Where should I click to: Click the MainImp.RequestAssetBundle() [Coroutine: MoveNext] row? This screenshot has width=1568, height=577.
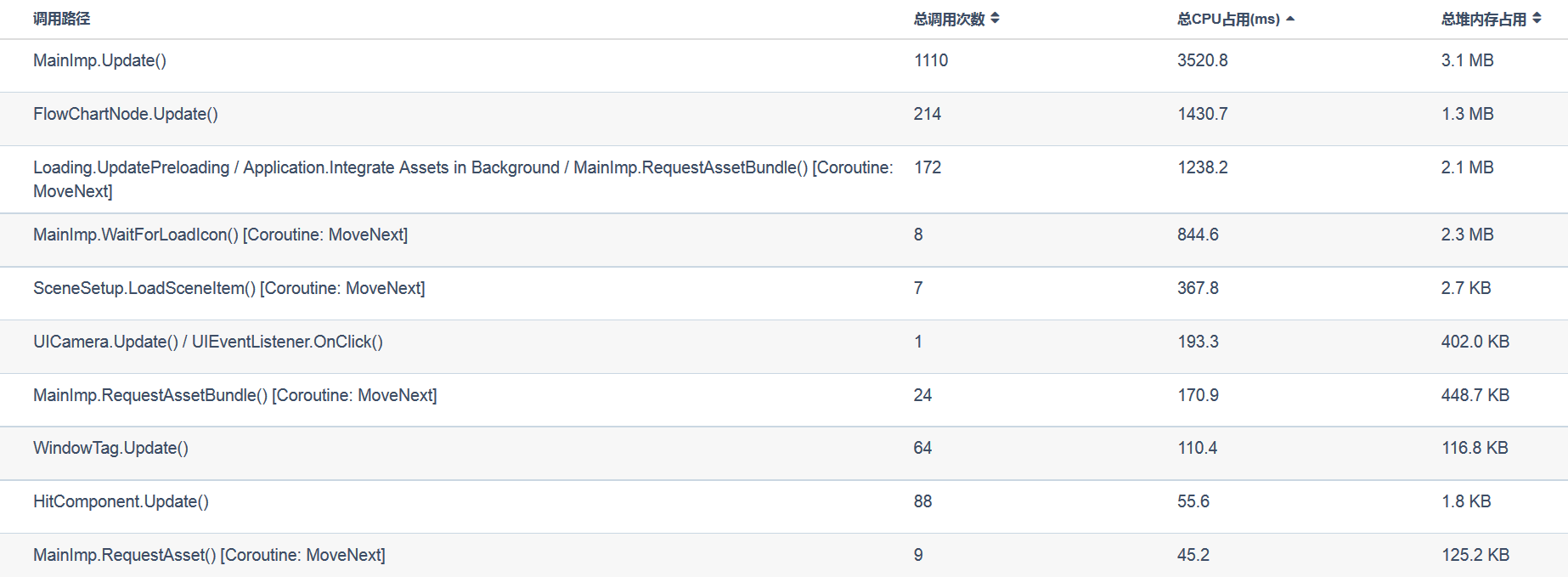pyautogui.click(x=234, y=395)
